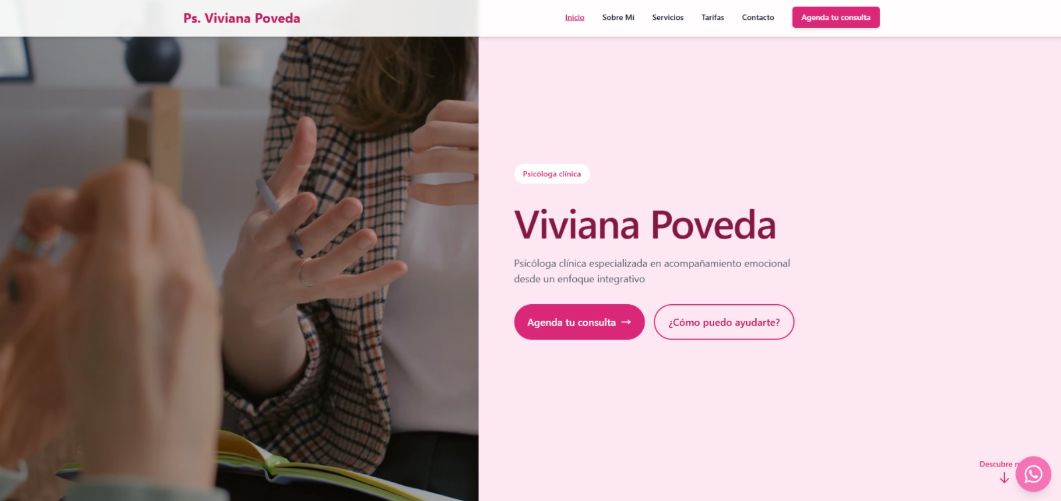Click the dark round vase on the shelf

(153, 60)
